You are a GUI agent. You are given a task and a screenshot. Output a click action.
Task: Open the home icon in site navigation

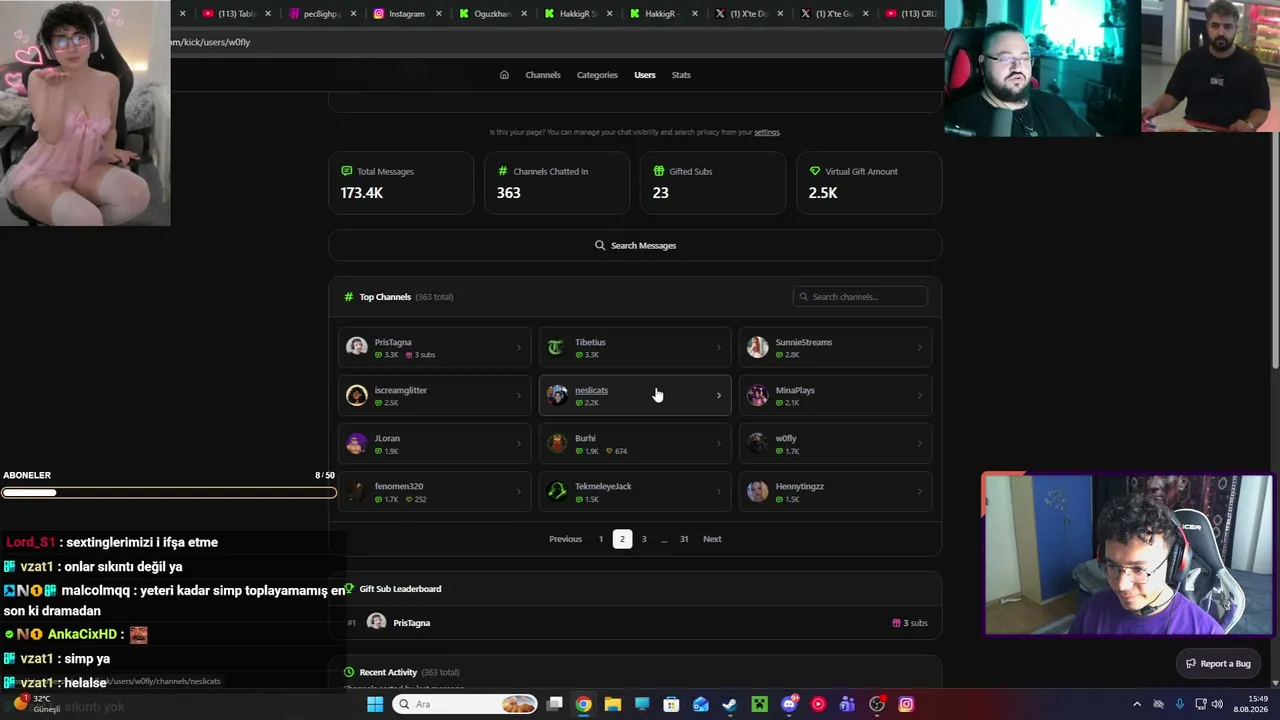pyautogui.click(x=504, y=75)
